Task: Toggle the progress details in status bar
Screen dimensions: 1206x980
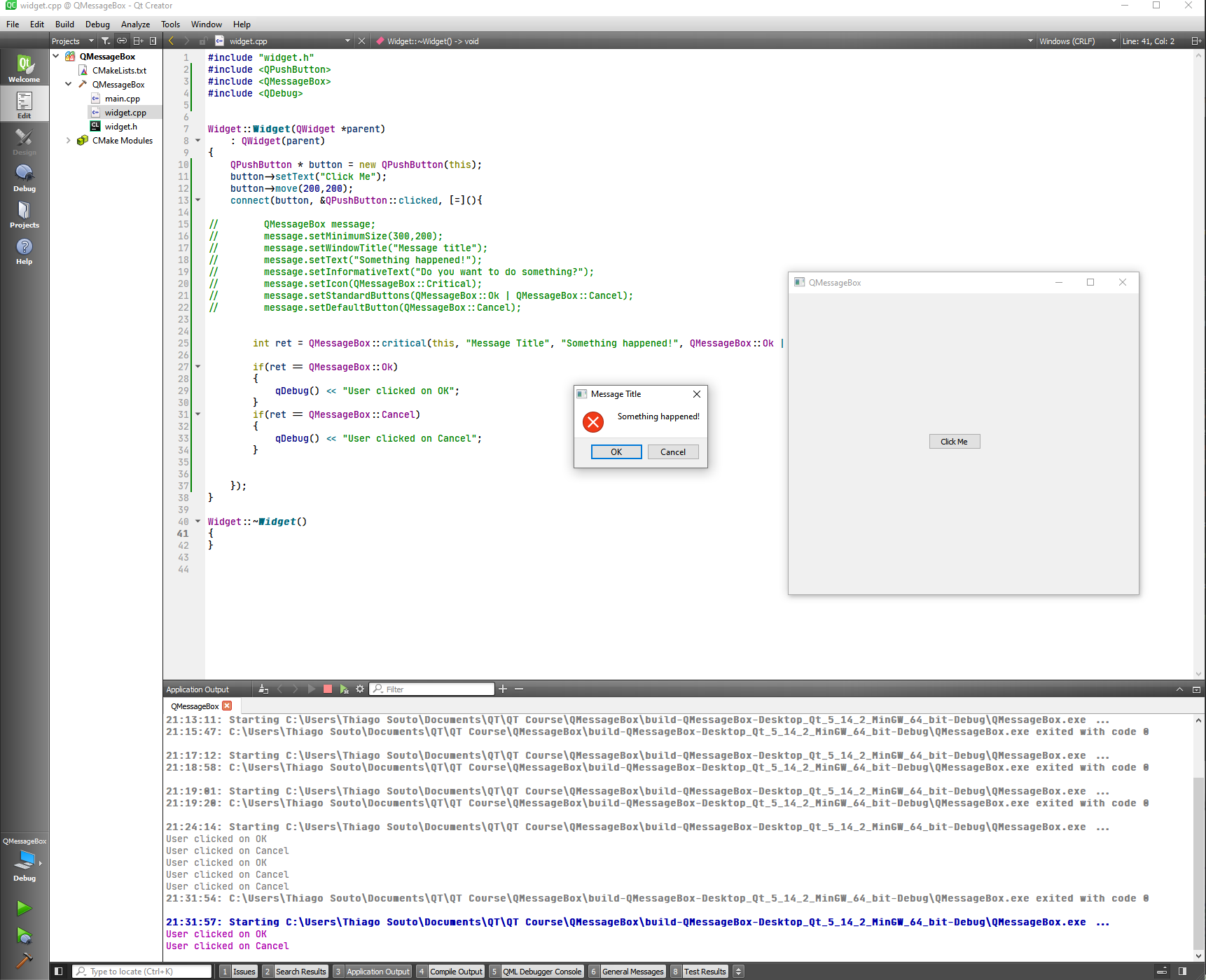Action: click(1162, 972)
